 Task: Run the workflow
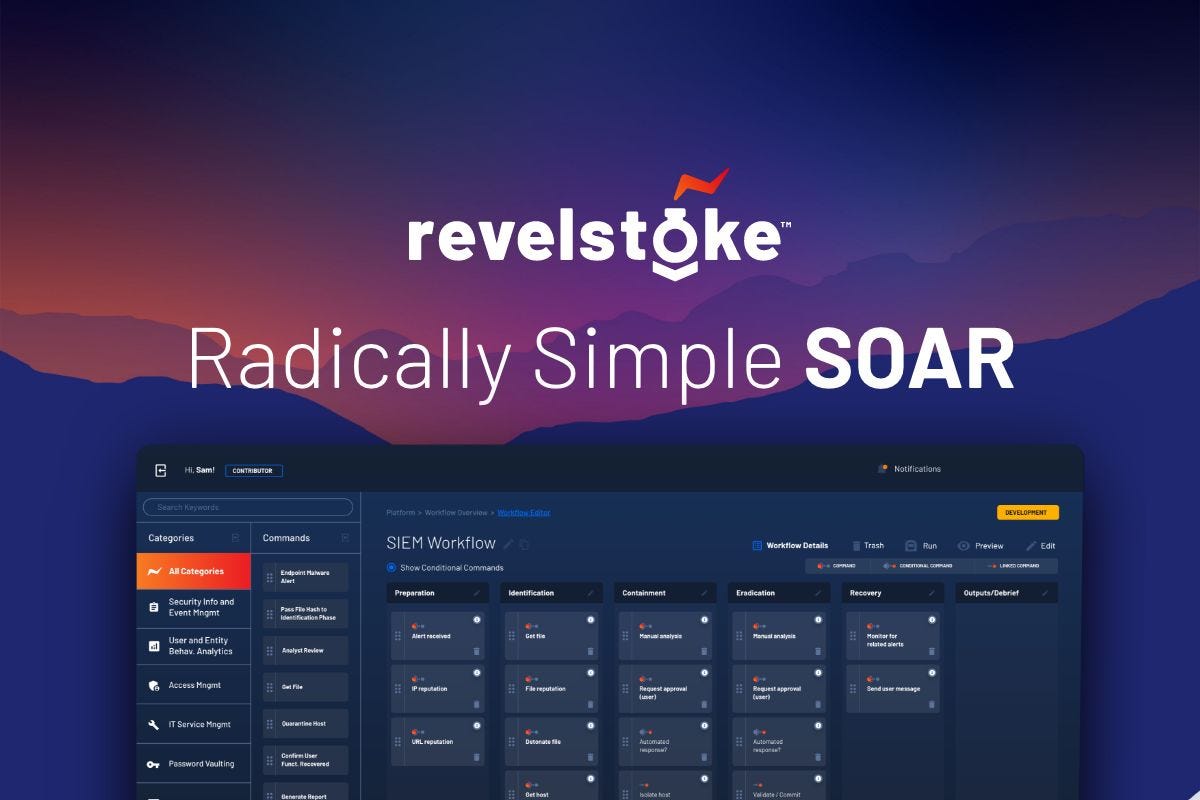pyautogui.click(x=921, y=546)
